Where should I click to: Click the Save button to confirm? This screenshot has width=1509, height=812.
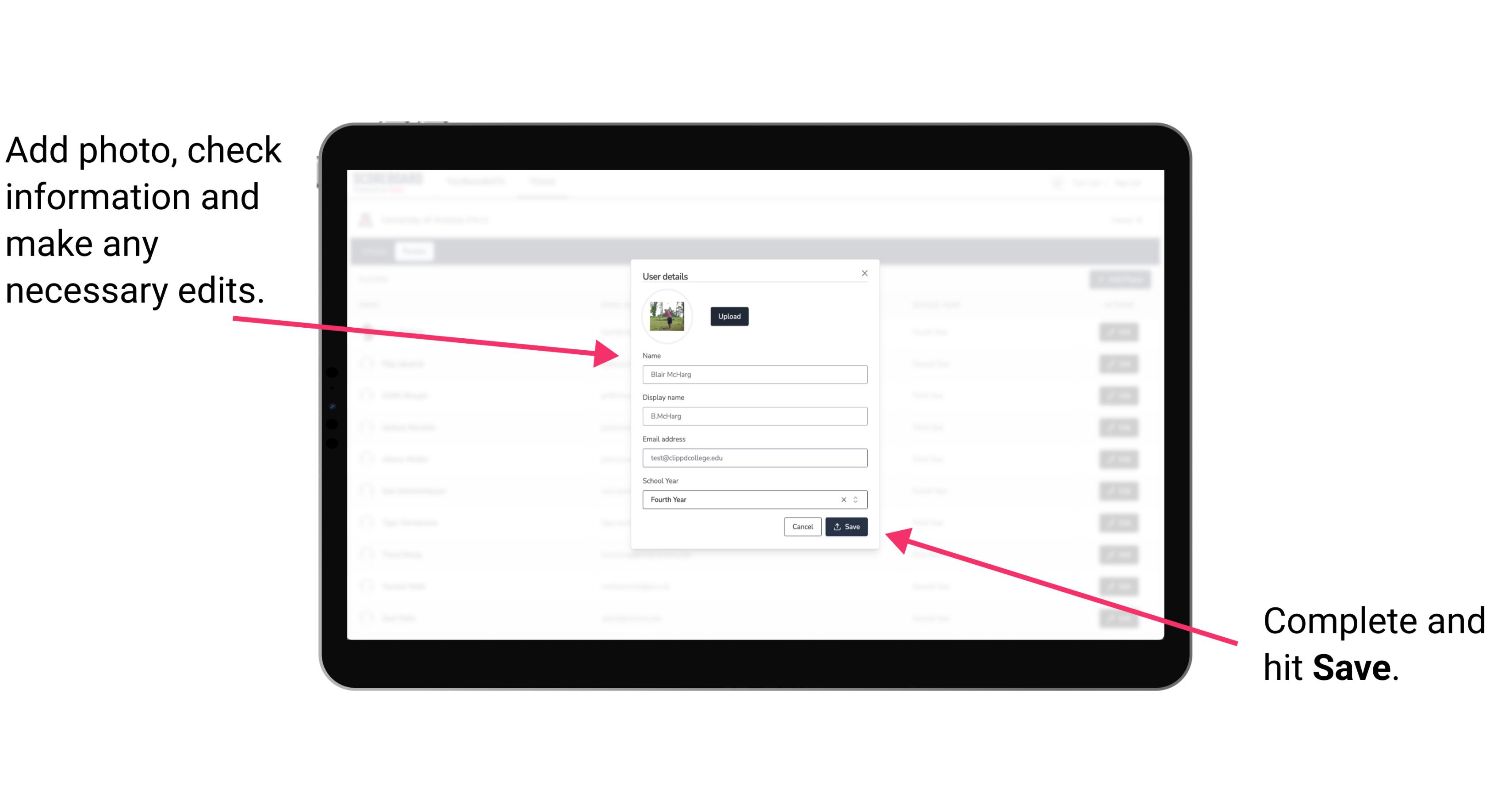846,526
